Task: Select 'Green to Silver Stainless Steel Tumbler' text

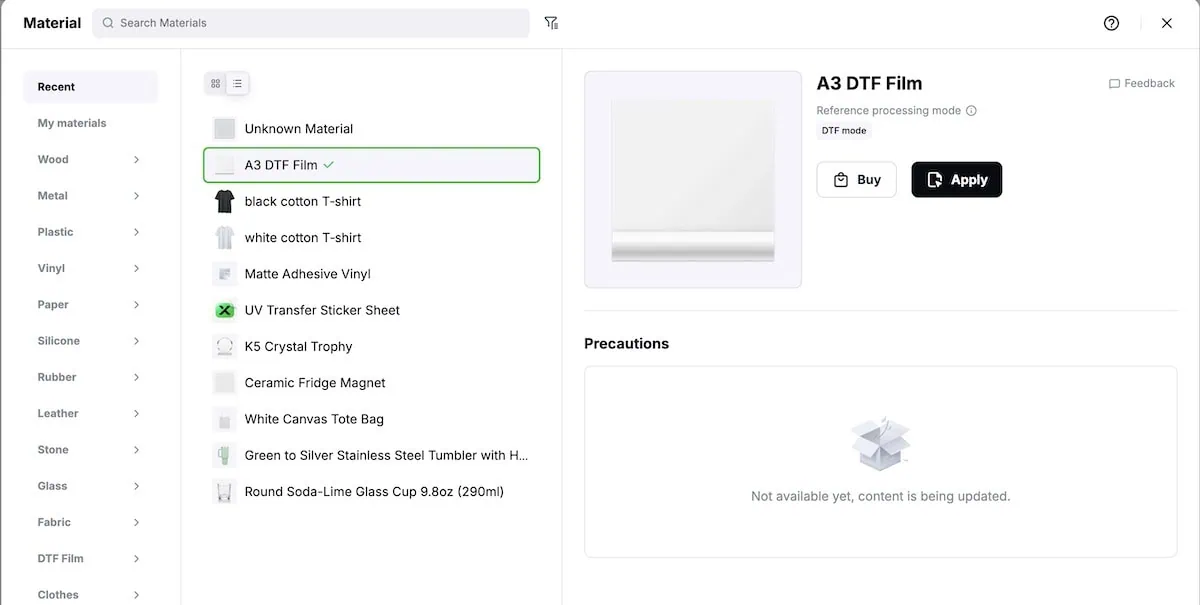Action: click(386, 455)
